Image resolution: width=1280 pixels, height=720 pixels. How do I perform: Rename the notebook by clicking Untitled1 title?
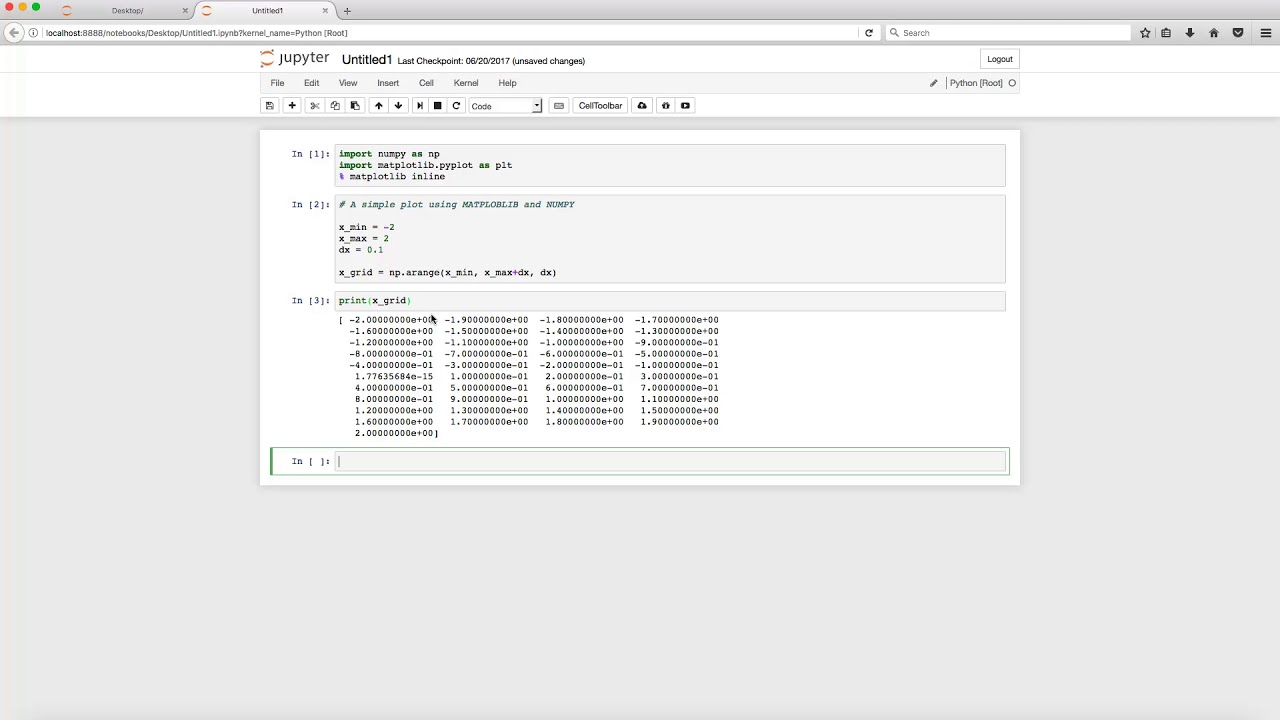point(367,60)
